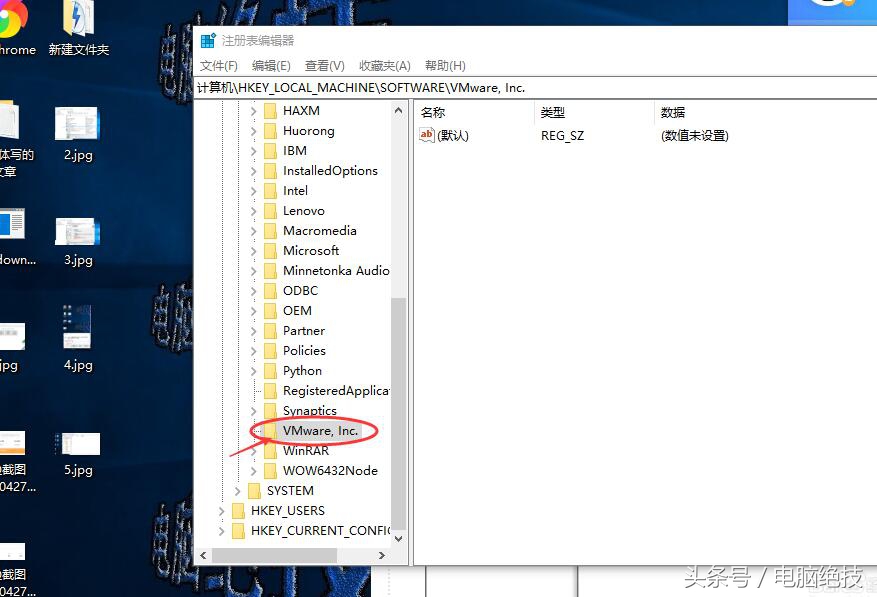Expand the WOW6432Node key chevron

point(253,470)
